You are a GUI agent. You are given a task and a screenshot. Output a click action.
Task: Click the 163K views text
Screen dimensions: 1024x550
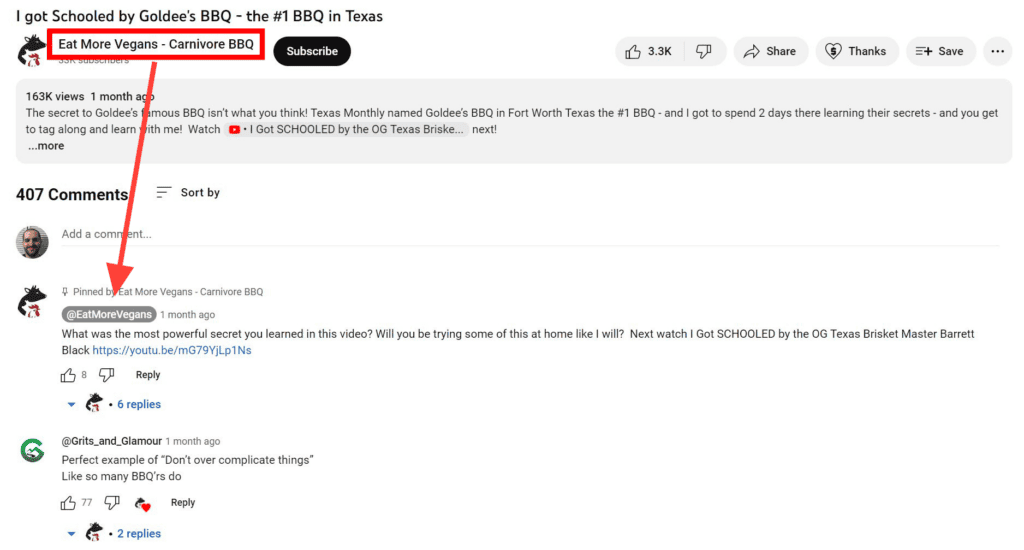pos(55,97)
